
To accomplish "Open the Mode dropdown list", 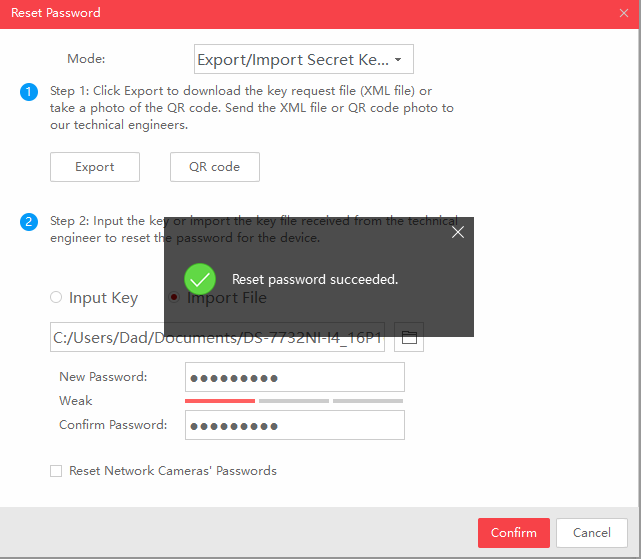I will pyautogui.click(x=303, y=60).
